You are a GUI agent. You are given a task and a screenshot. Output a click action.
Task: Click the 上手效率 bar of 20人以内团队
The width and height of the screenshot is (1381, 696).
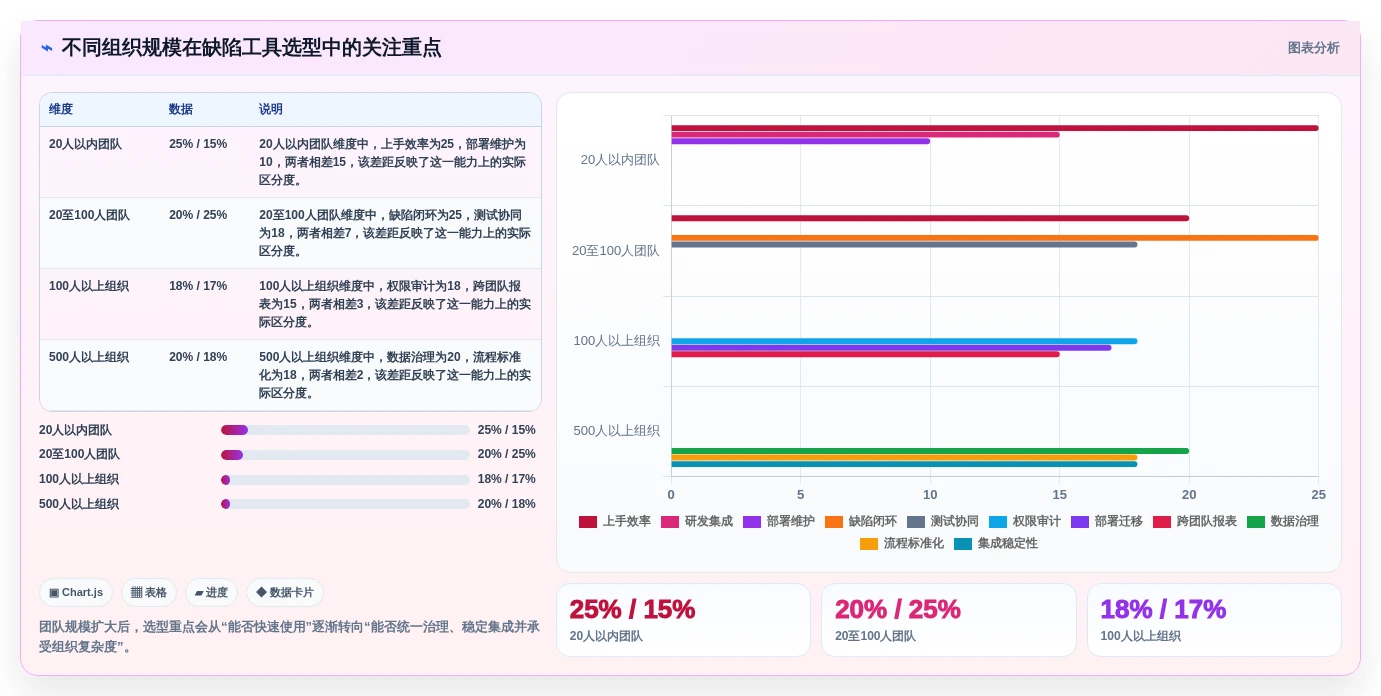[995, 128]
